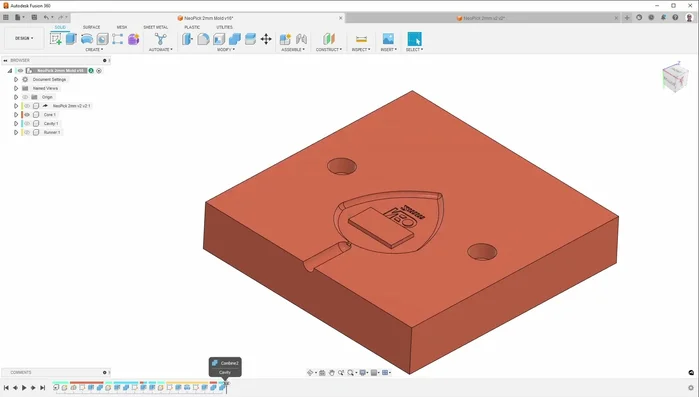Step timeline back one feature
699x397 pixels.
tap(15, 388)
